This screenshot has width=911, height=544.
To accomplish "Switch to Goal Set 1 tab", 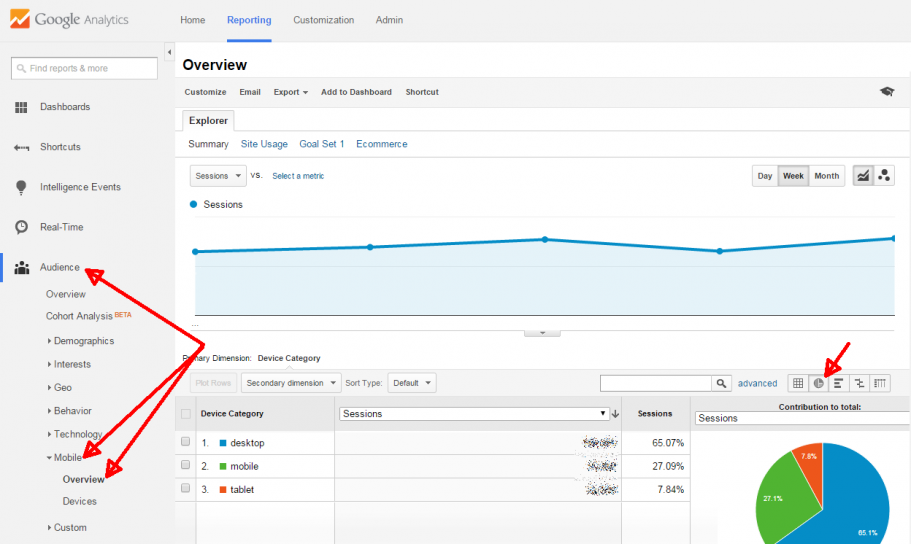I will 322,144.
